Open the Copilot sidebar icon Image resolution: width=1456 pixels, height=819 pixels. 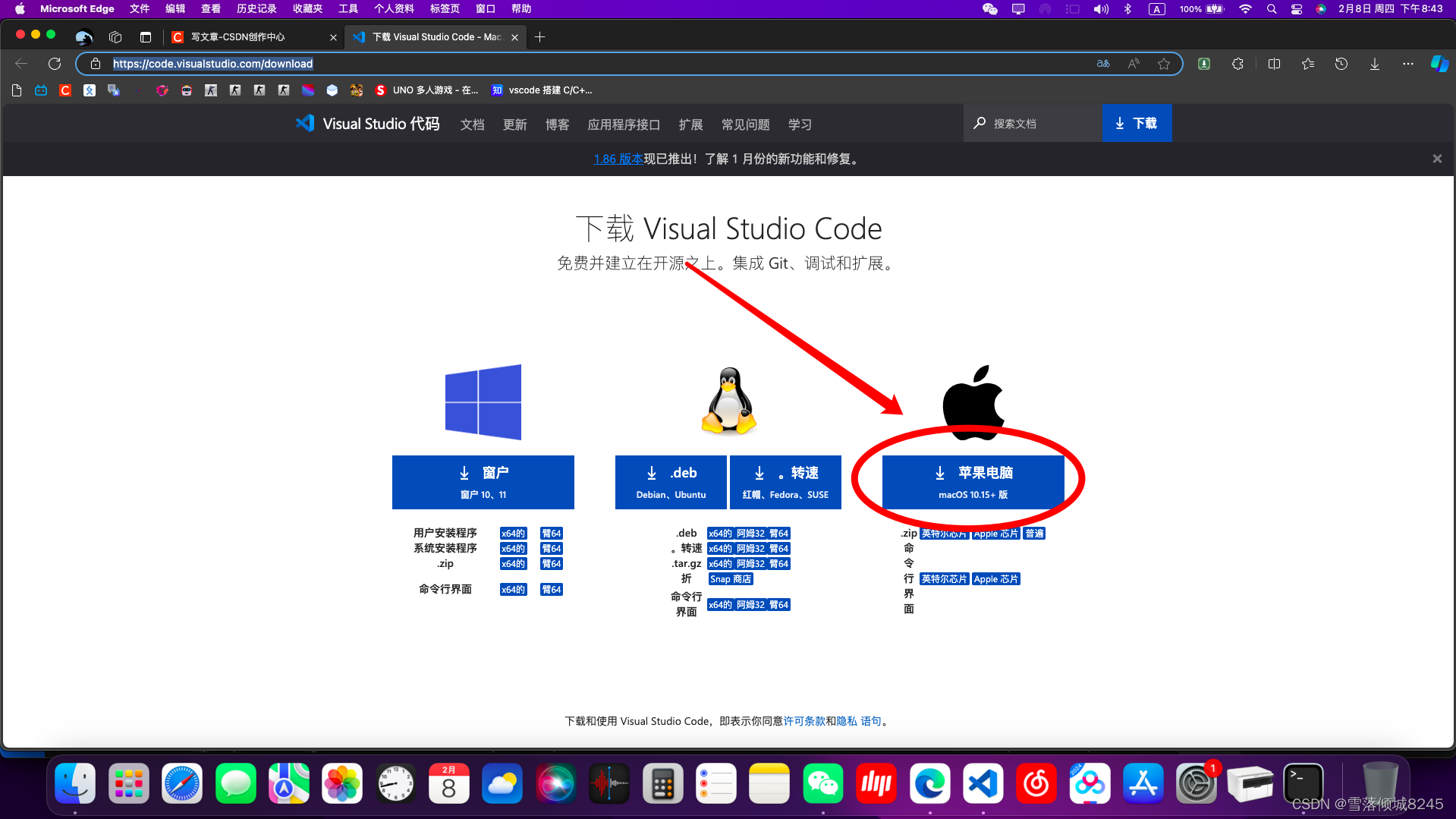[1439, 64]
